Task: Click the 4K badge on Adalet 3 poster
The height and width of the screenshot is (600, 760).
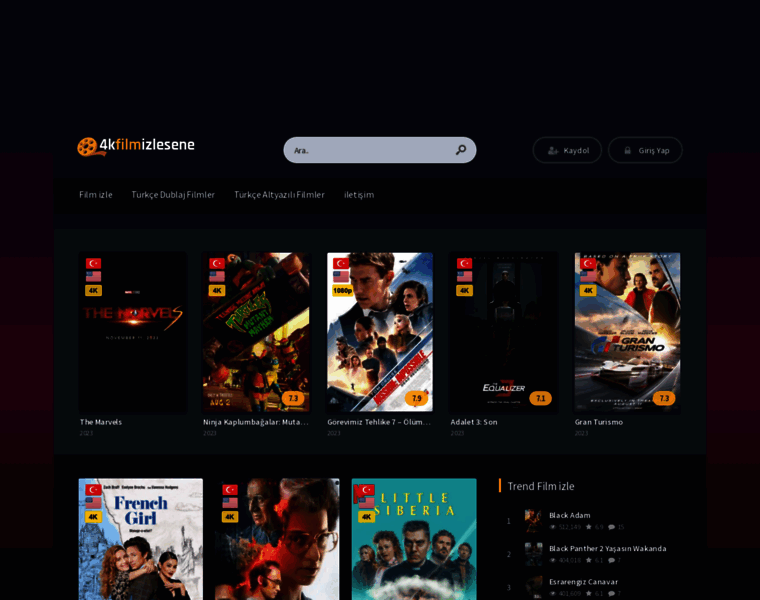Action: pos(464,290)
